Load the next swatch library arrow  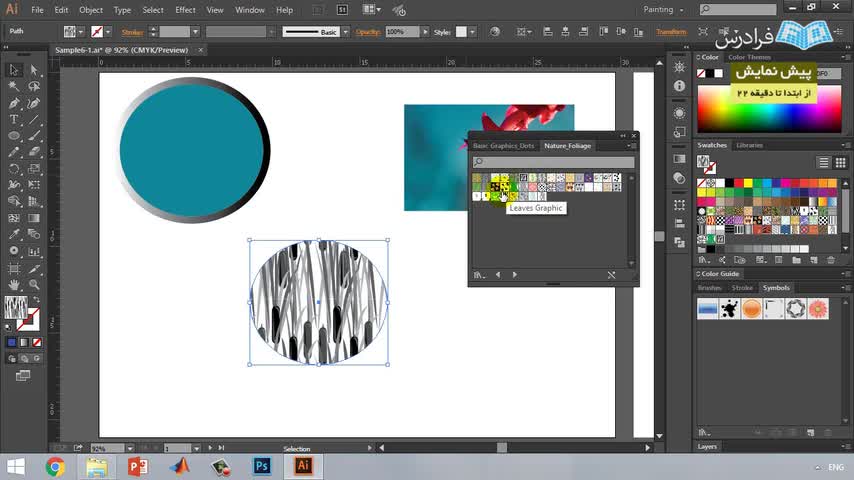[x=515, y=275]
